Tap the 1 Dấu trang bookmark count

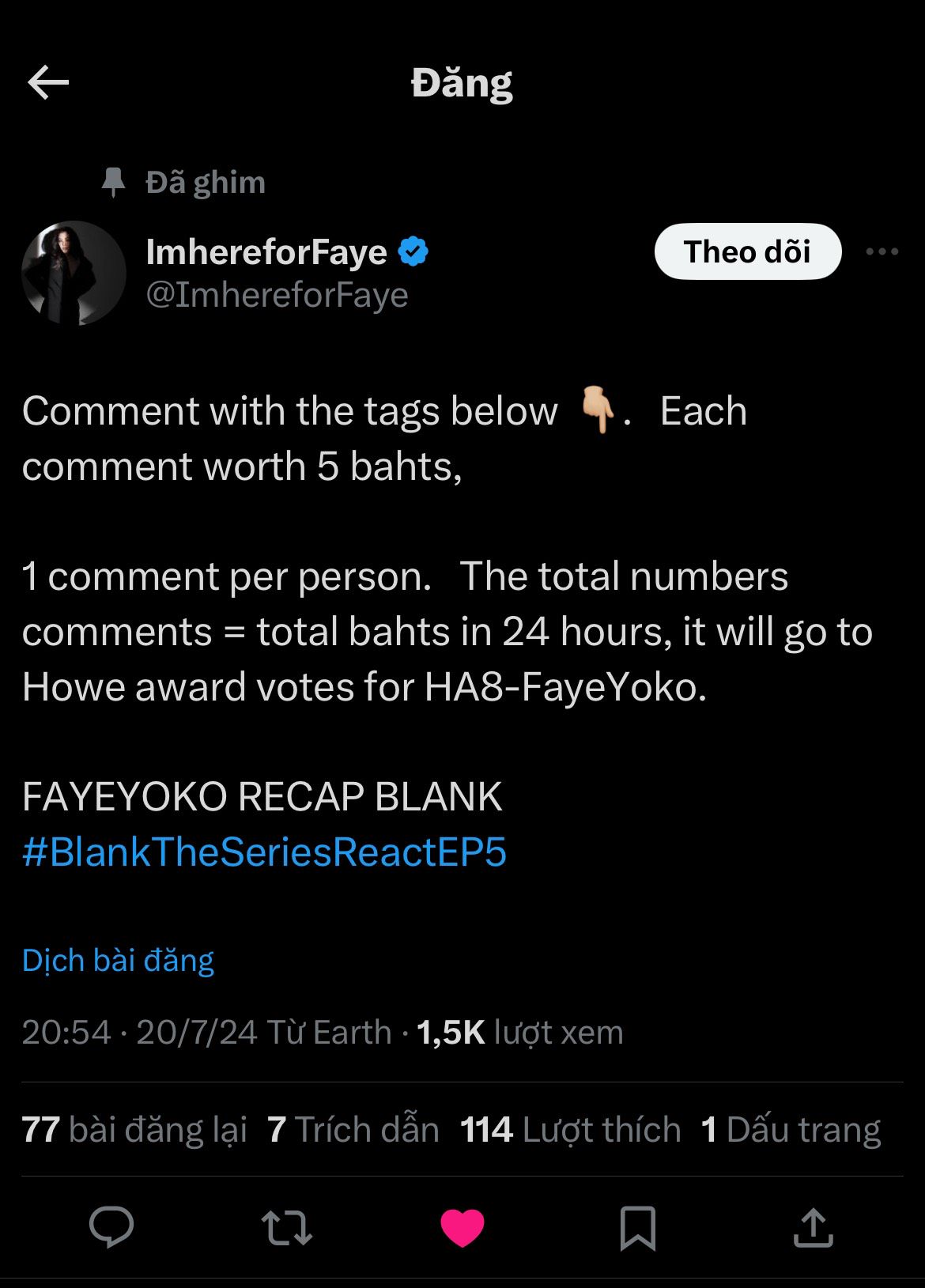tap(791, 1129)
